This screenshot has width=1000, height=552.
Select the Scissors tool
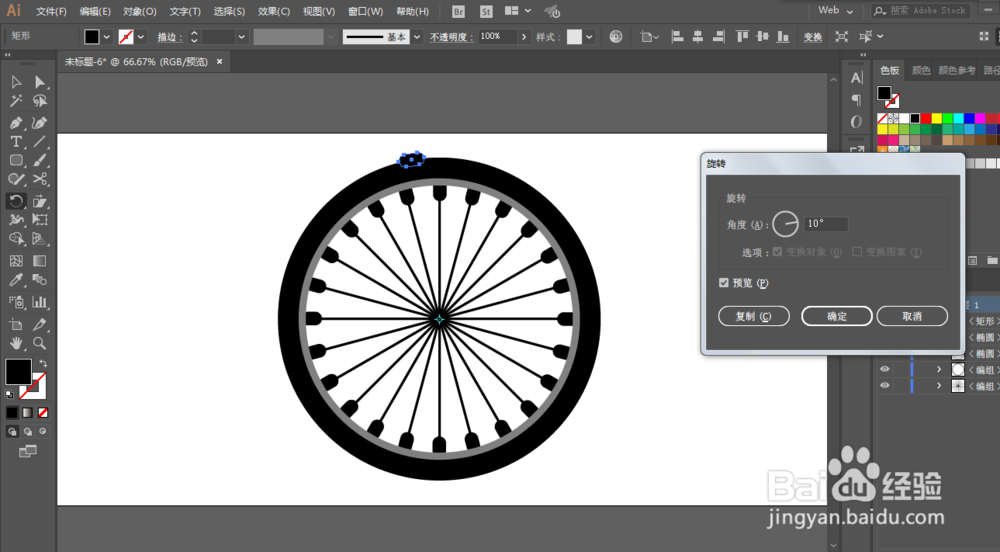pos(40,179)
